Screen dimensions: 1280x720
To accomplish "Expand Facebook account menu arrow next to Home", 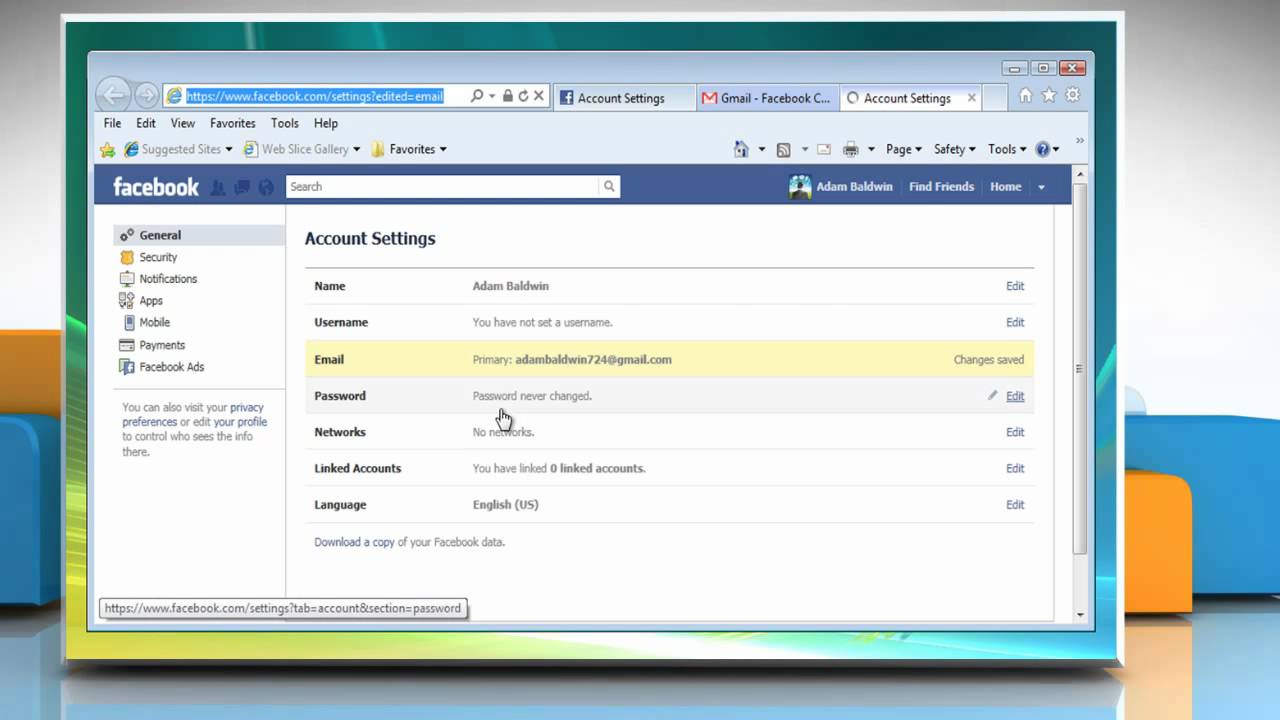I will pyautogui.click(x=1041, y=187).
